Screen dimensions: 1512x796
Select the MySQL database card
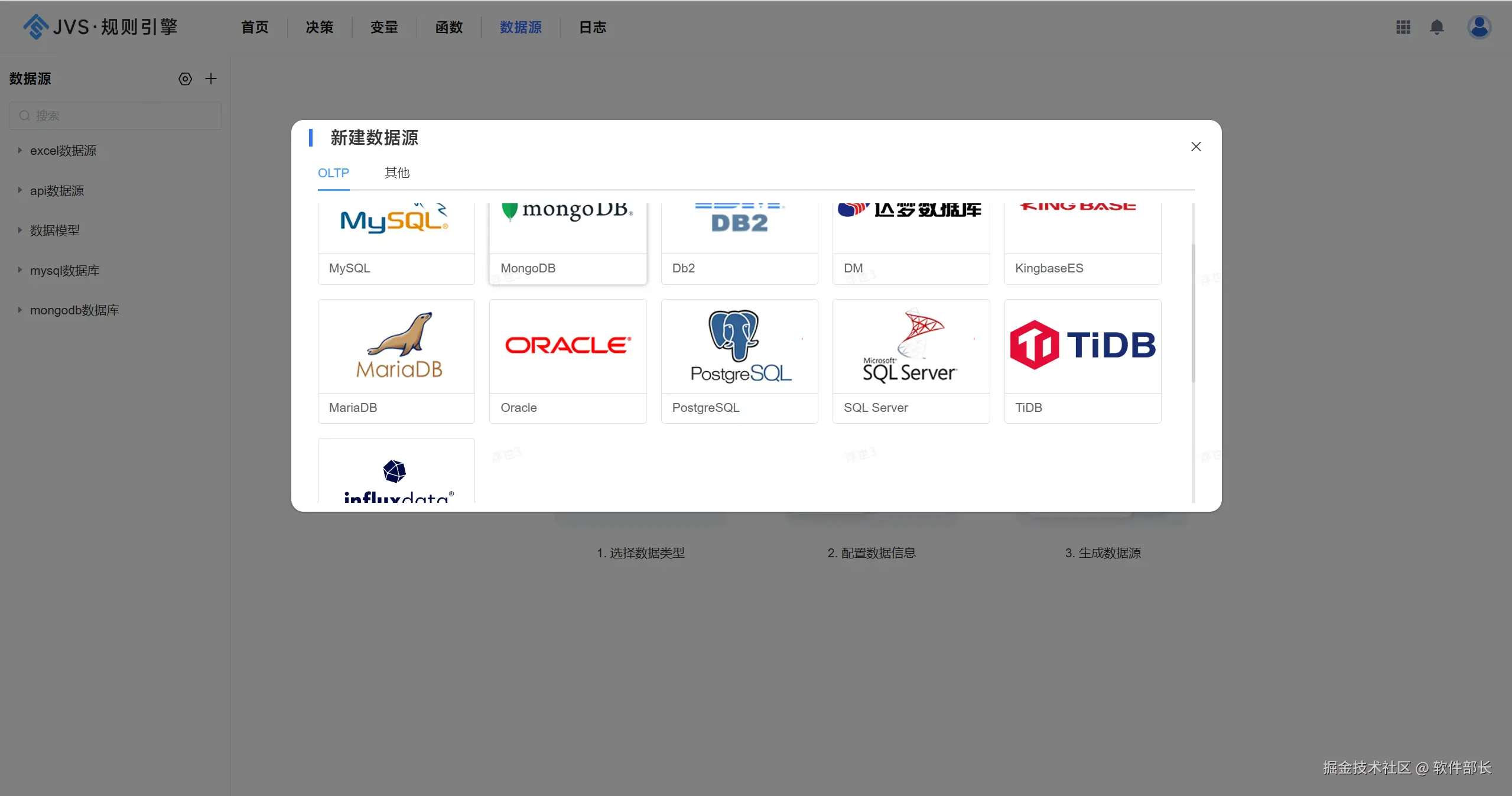point(396,243)
